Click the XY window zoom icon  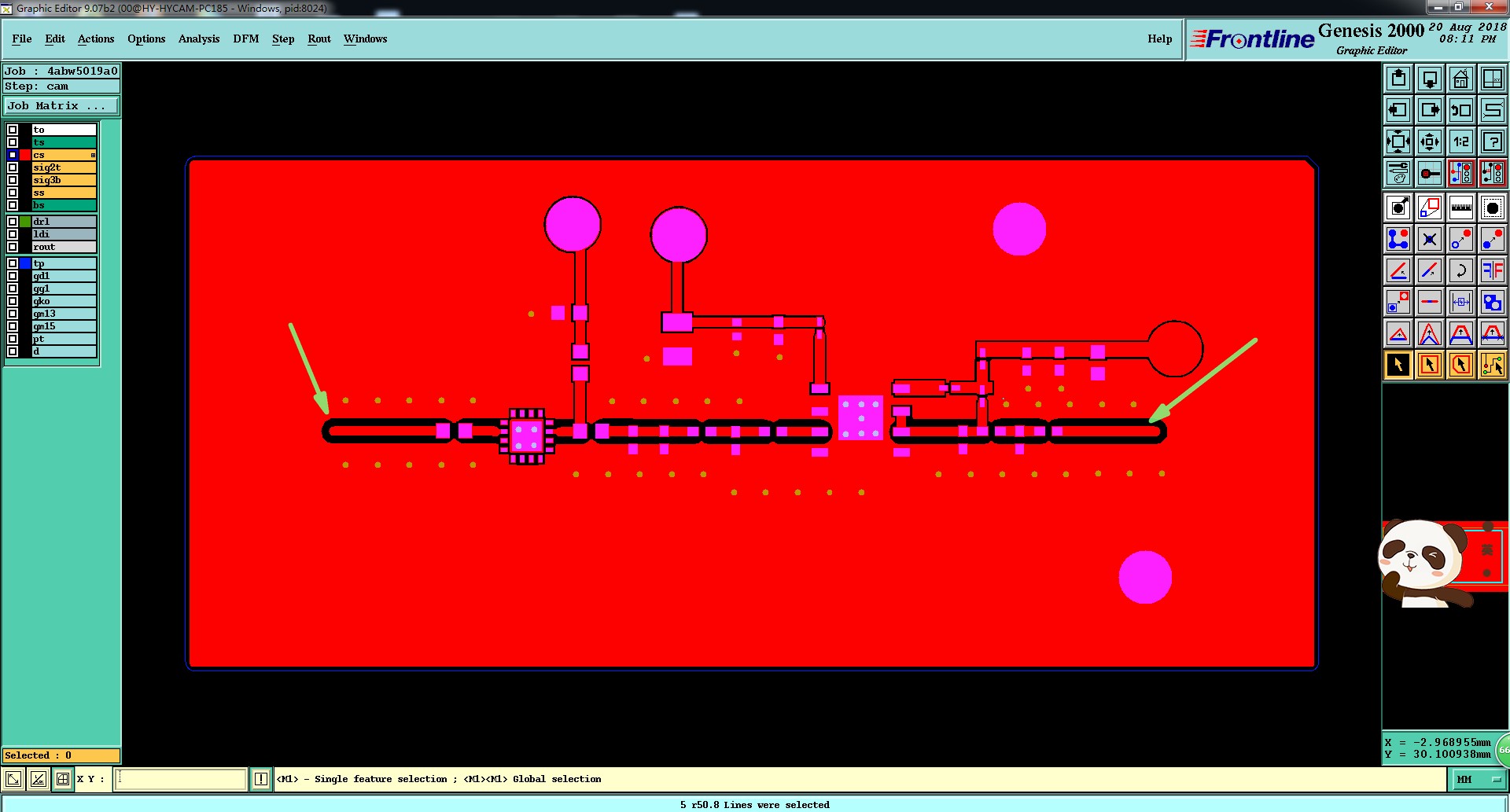pos(1493,79)
